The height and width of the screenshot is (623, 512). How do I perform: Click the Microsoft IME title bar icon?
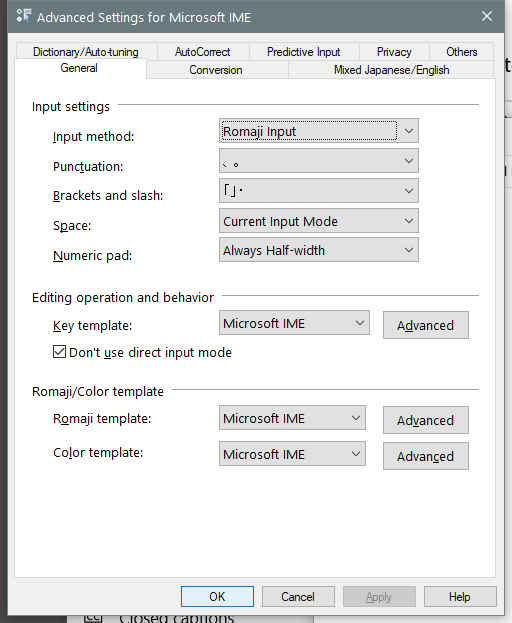[23, 16]
